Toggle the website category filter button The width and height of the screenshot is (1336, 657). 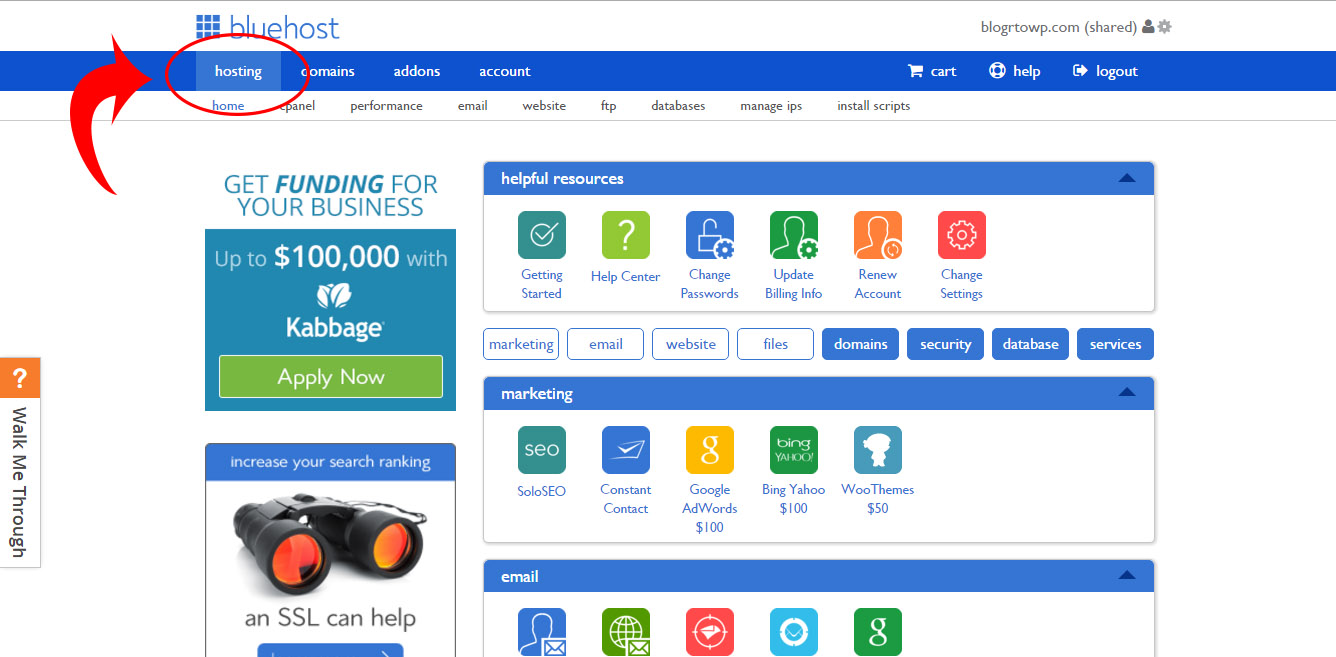tap(691, 344)
